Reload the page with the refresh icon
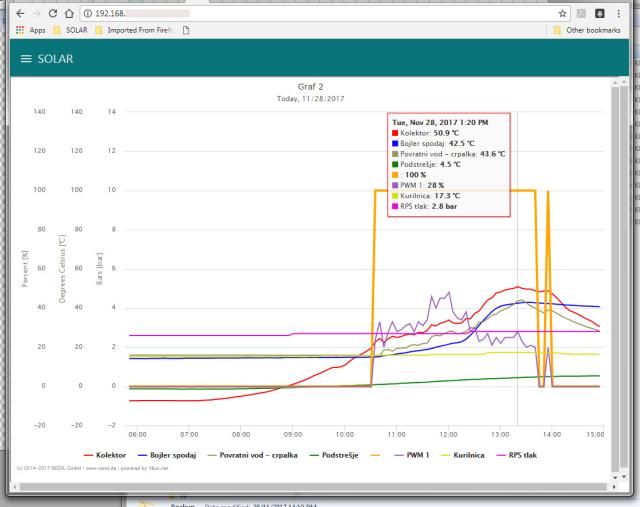 tap(49, 13)
